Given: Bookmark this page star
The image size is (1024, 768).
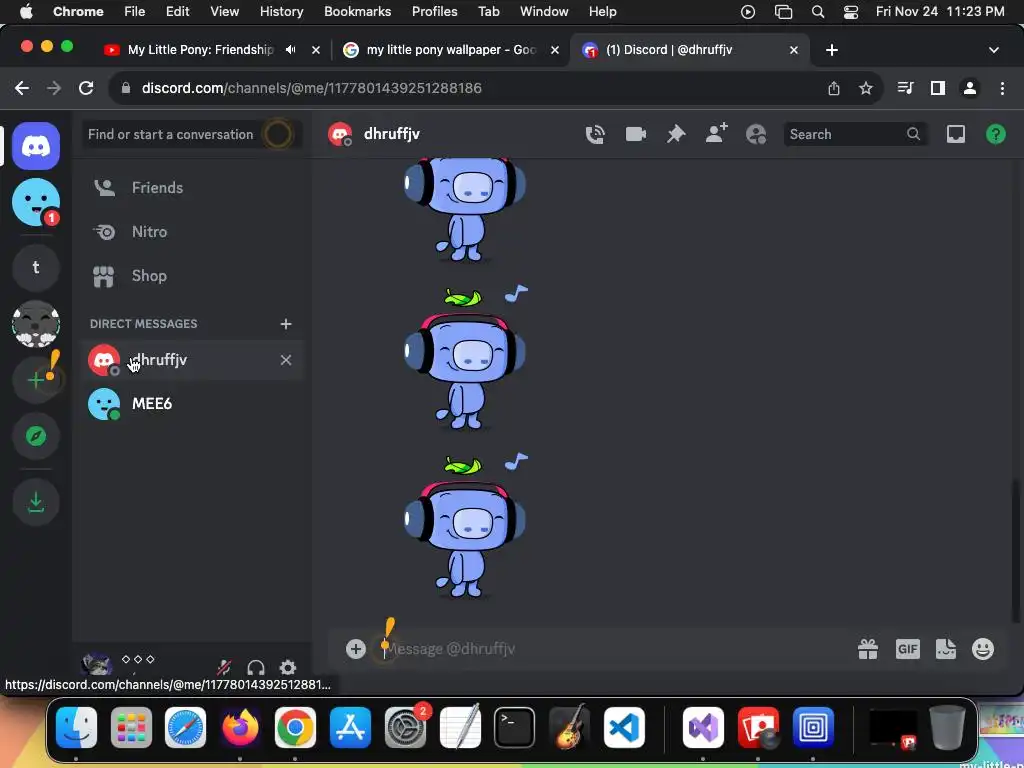Looking at the screenshot, I should (865, 88).
